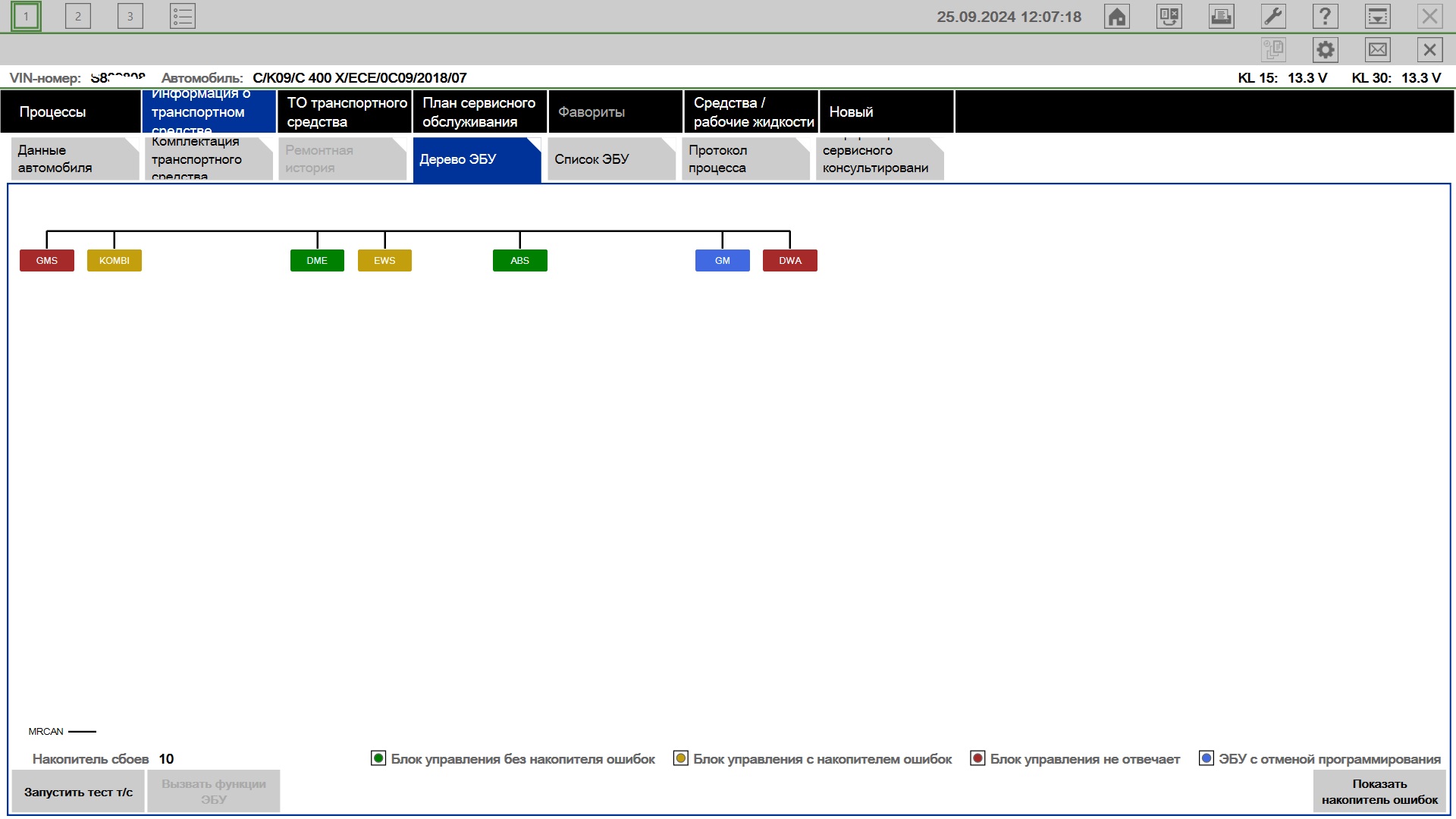Click the green no-error legend marker
Screen dimensions: 1456x819
click(378, 758)
